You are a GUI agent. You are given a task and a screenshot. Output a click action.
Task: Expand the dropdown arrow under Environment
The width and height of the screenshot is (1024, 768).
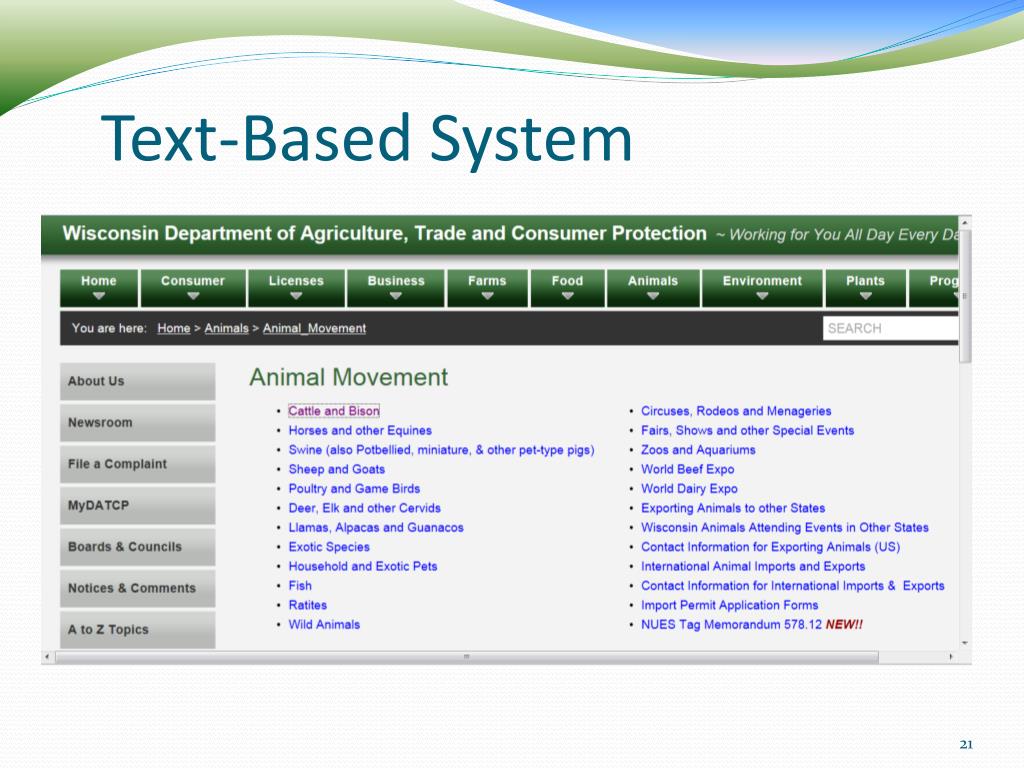click(762, 296)
